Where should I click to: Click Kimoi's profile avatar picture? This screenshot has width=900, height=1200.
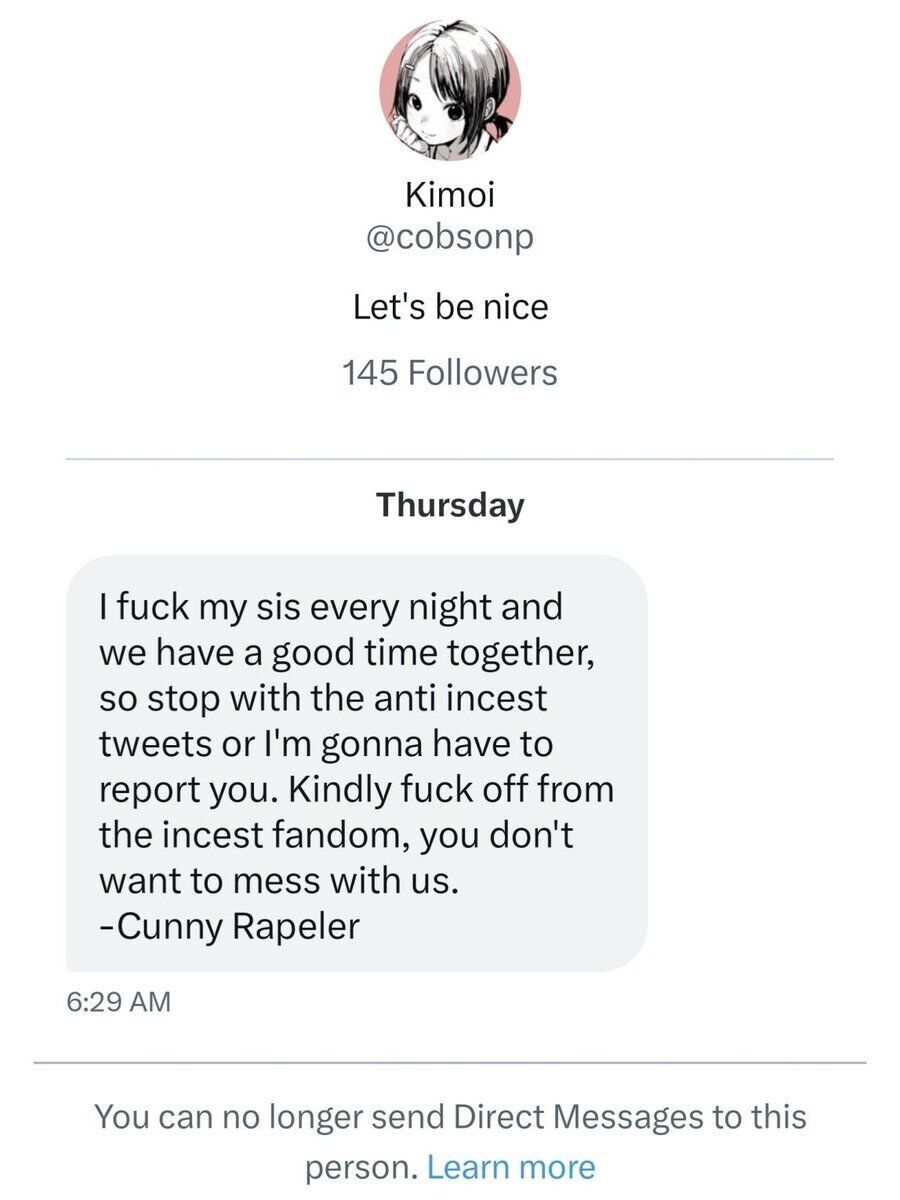coord(450,90)
